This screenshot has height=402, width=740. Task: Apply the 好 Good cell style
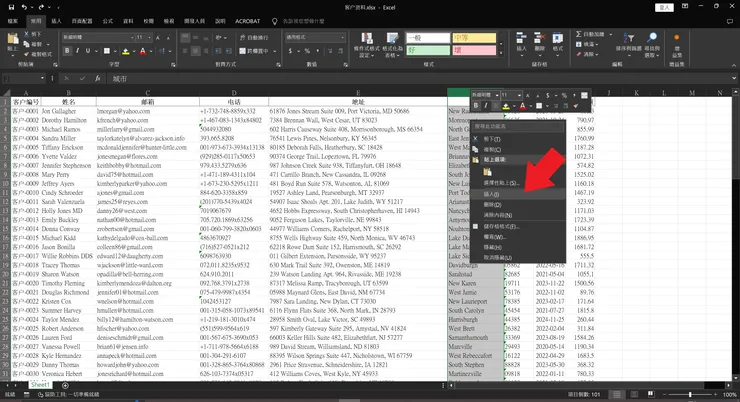tap(429, 50)
